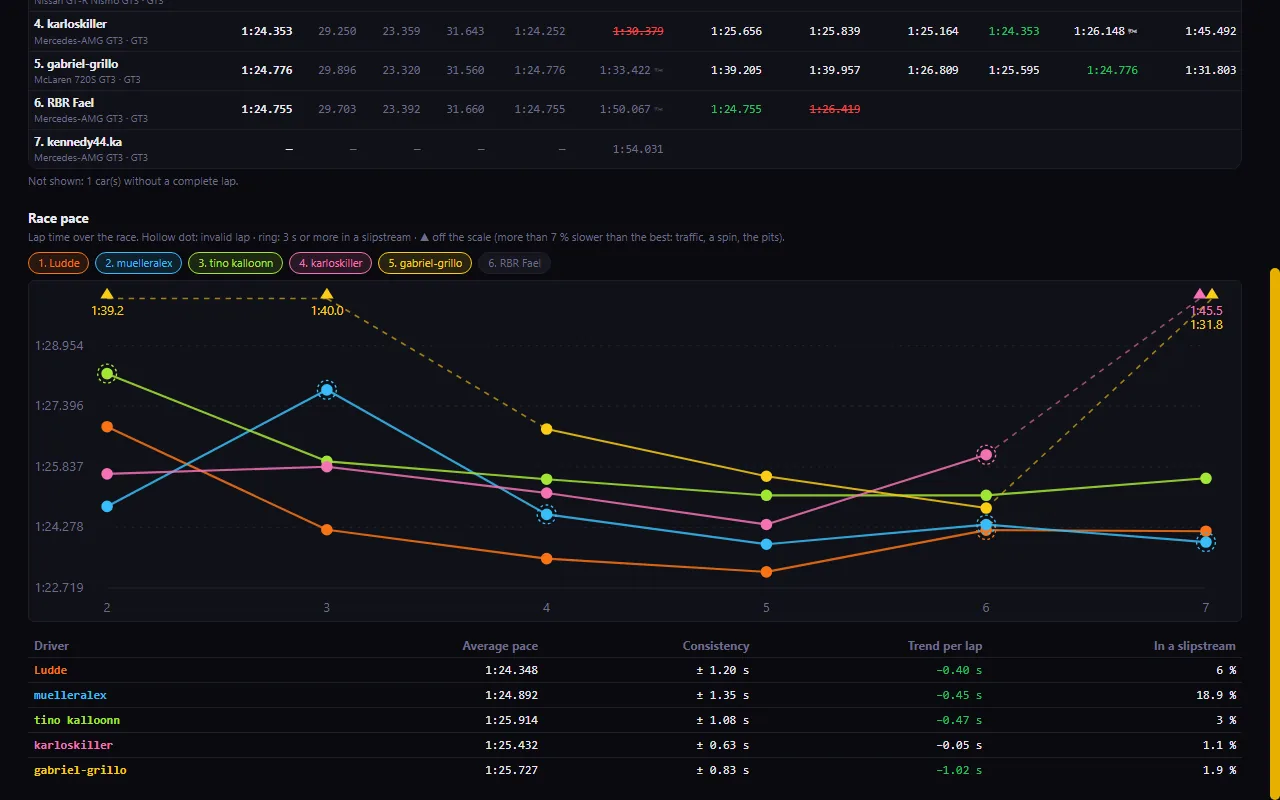Viewport: 1280px width, 800px height.
Task: Click the -1.02 s trend value
Action: [960, 770]
